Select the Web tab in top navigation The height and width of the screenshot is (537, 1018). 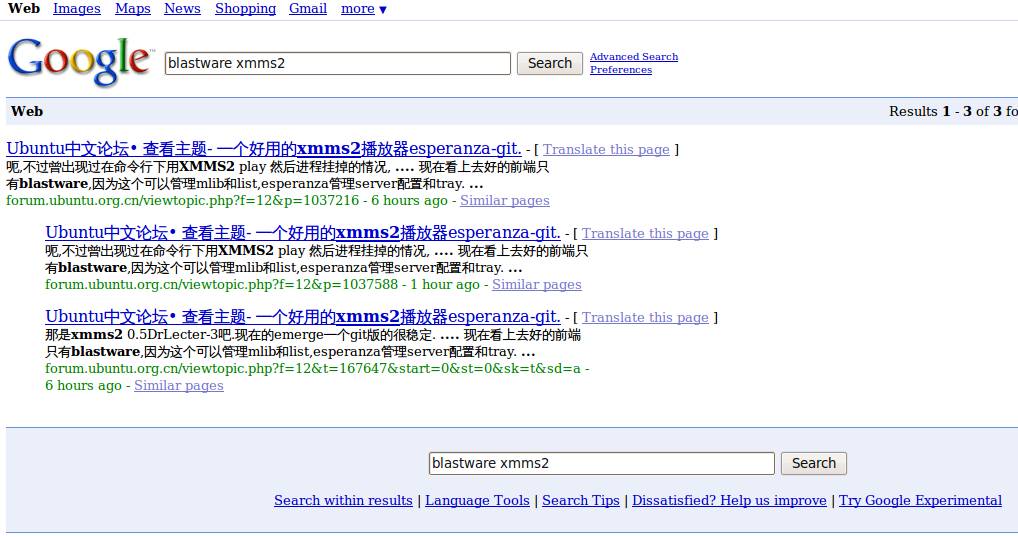[x=24, y=9]
